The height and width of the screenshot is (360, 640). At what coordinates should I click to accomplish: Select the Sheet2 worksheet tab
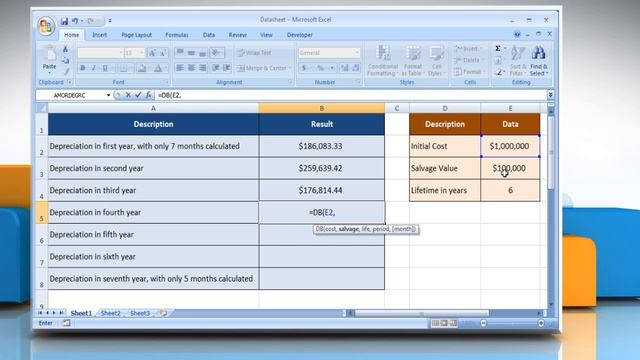111,313
